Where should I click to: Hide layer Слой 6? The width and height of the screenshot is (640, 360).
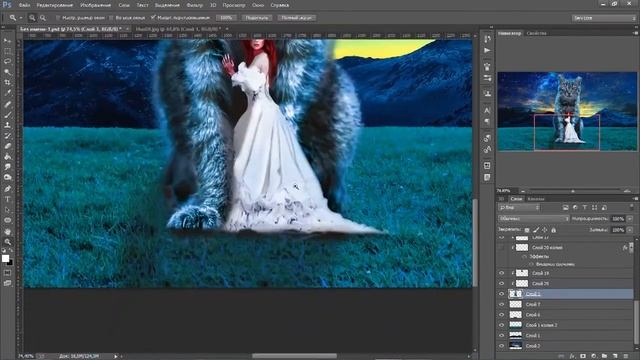point(502,315)
